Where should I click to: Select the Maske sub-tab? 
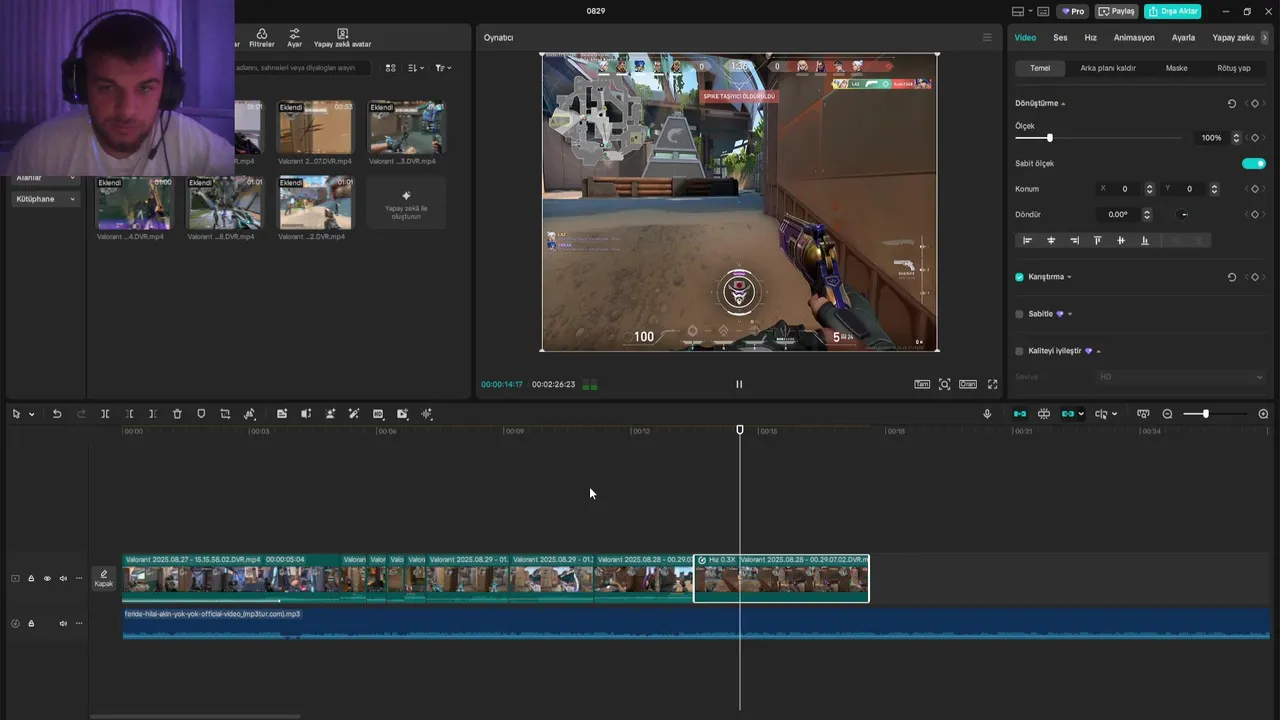(1176, 68)
